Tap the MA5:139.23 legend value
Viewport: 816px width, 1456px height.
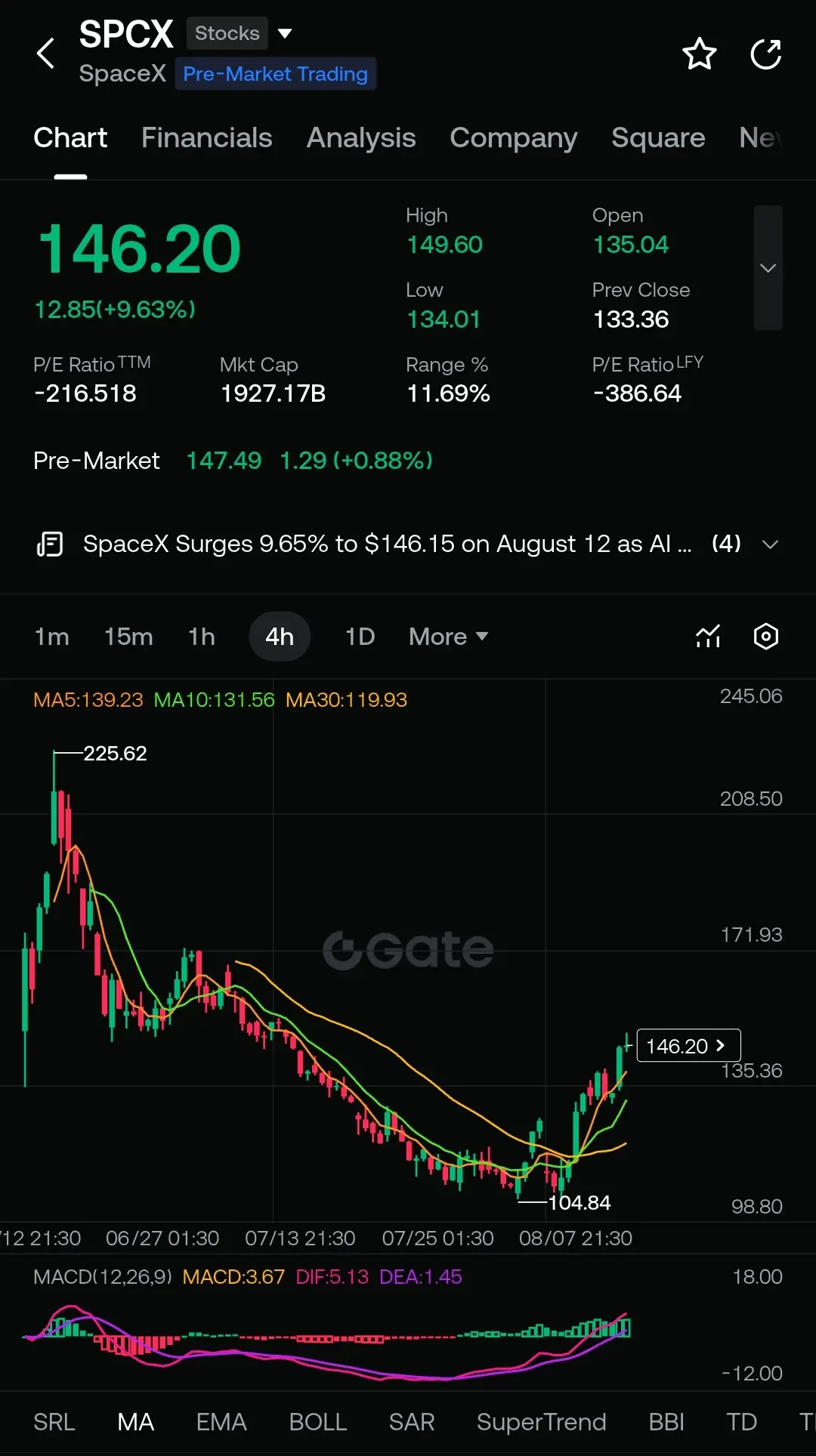coord(88,700)
